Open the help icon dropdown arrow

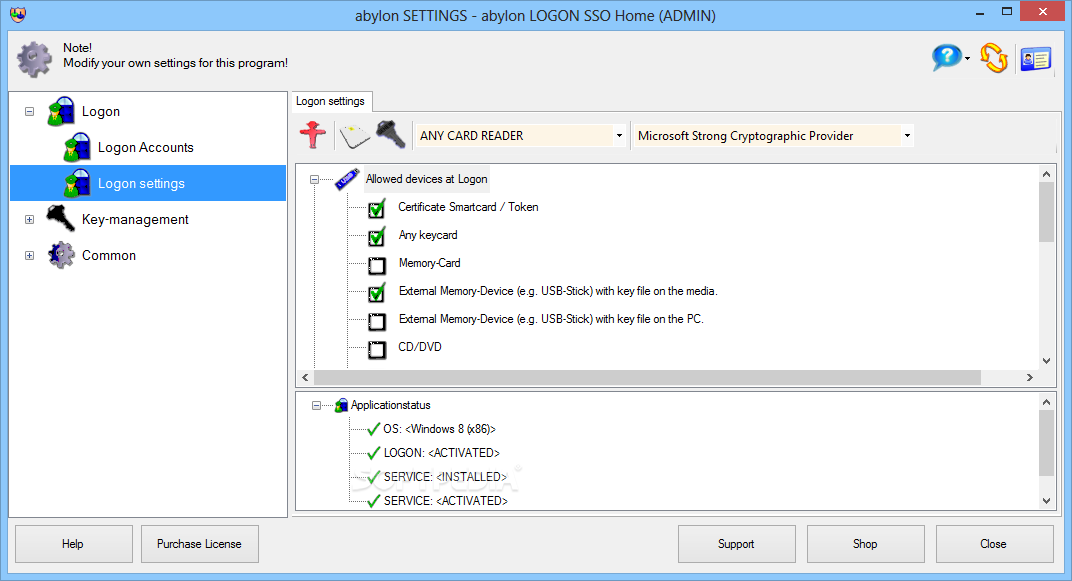[967, 59]
